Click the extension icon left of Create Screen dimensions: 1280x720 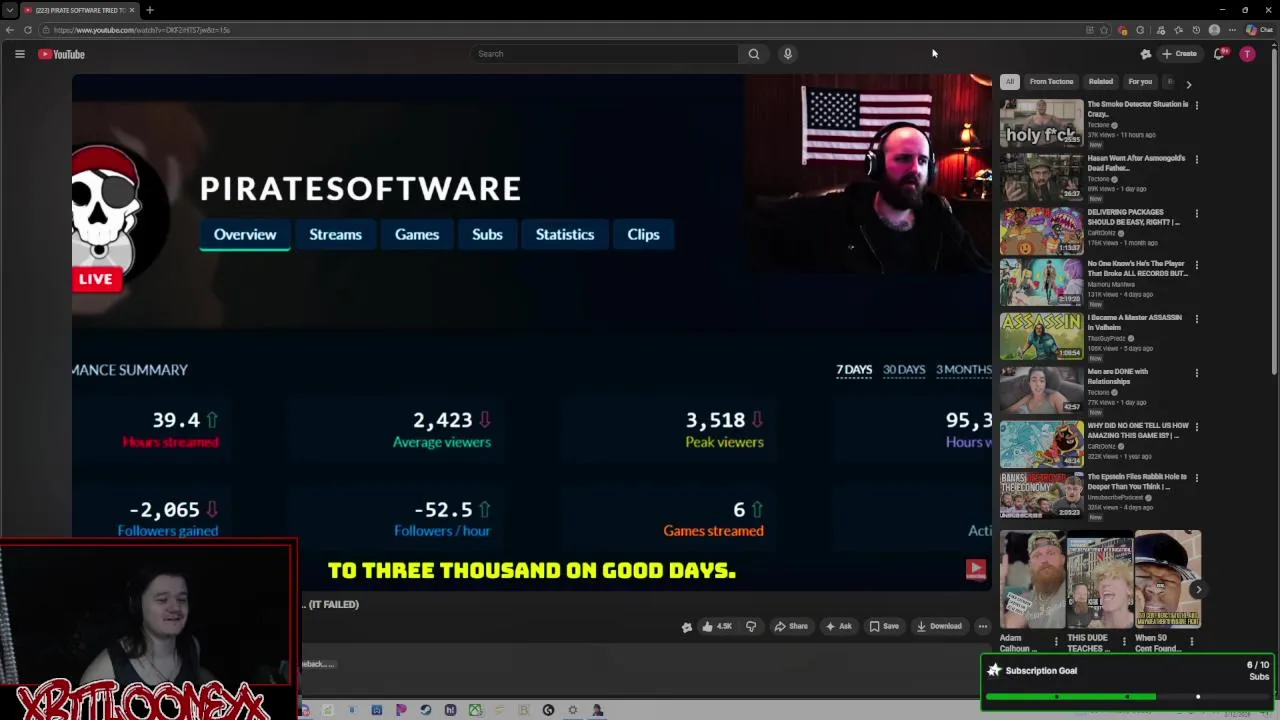(x=1146, y=54)
